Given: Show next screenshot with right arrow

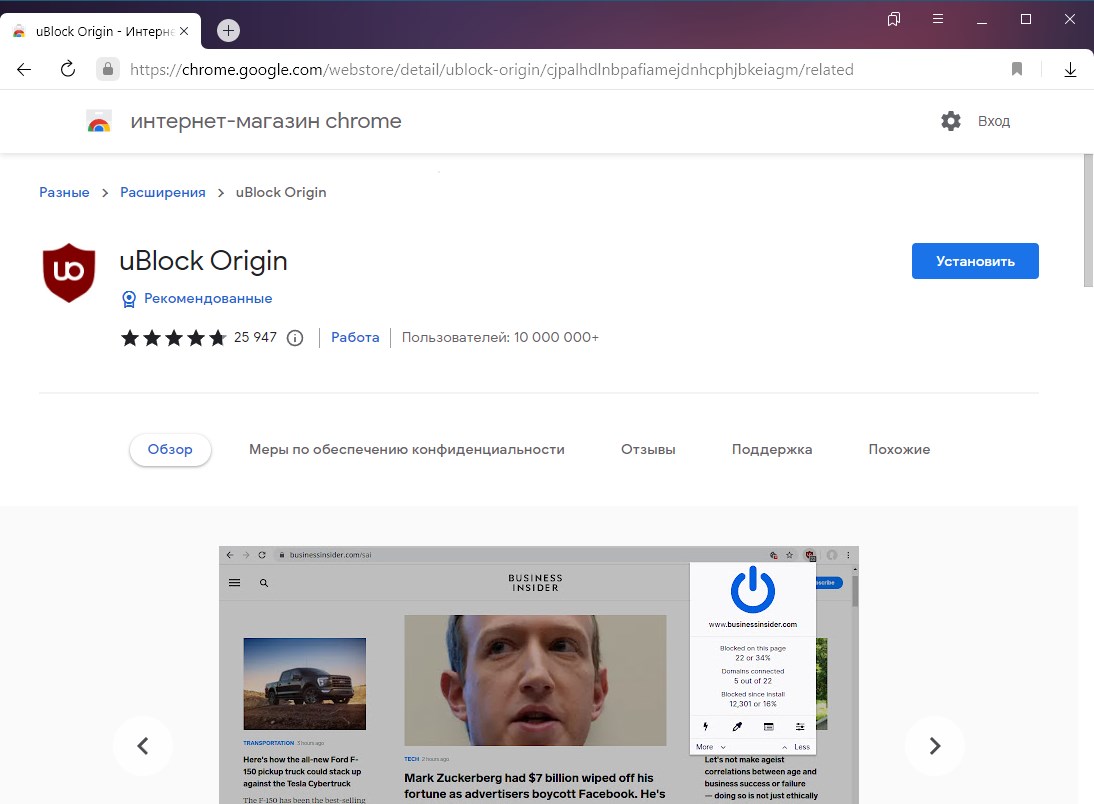Looking at the screenshot, I should 934,746.
